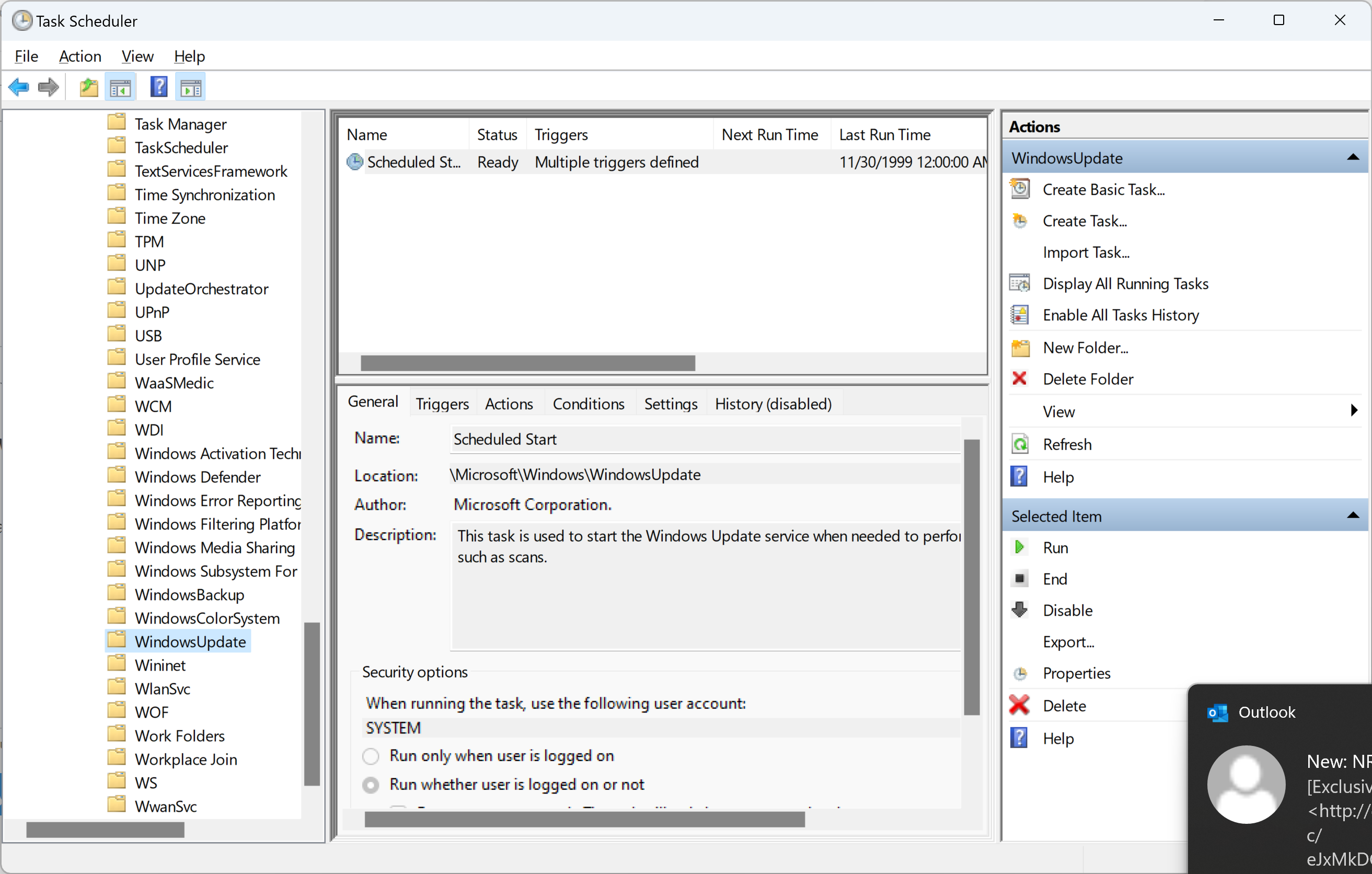The height and width of the screenshot is (874, 1372).
Task: Select Run whether user is logged on or not
Action: 371,785
